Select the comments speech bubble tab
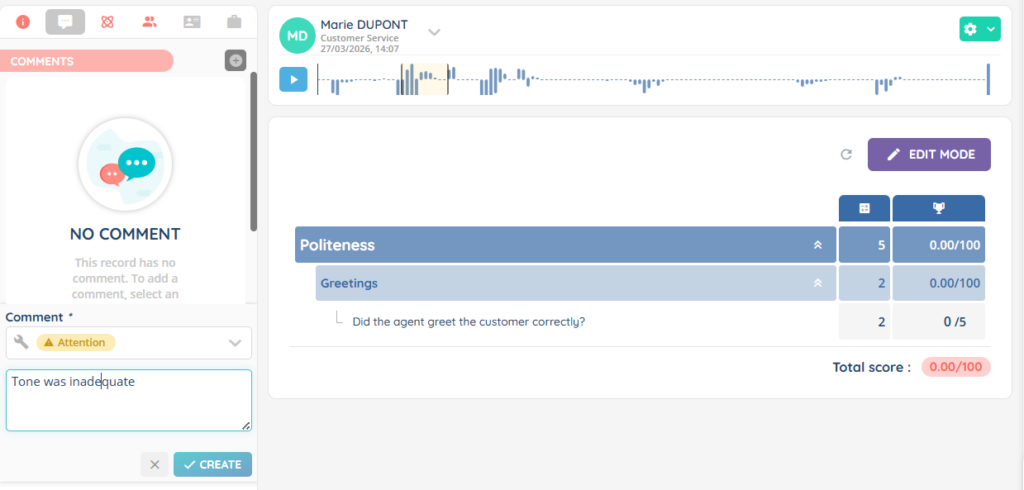 (65, 21)
